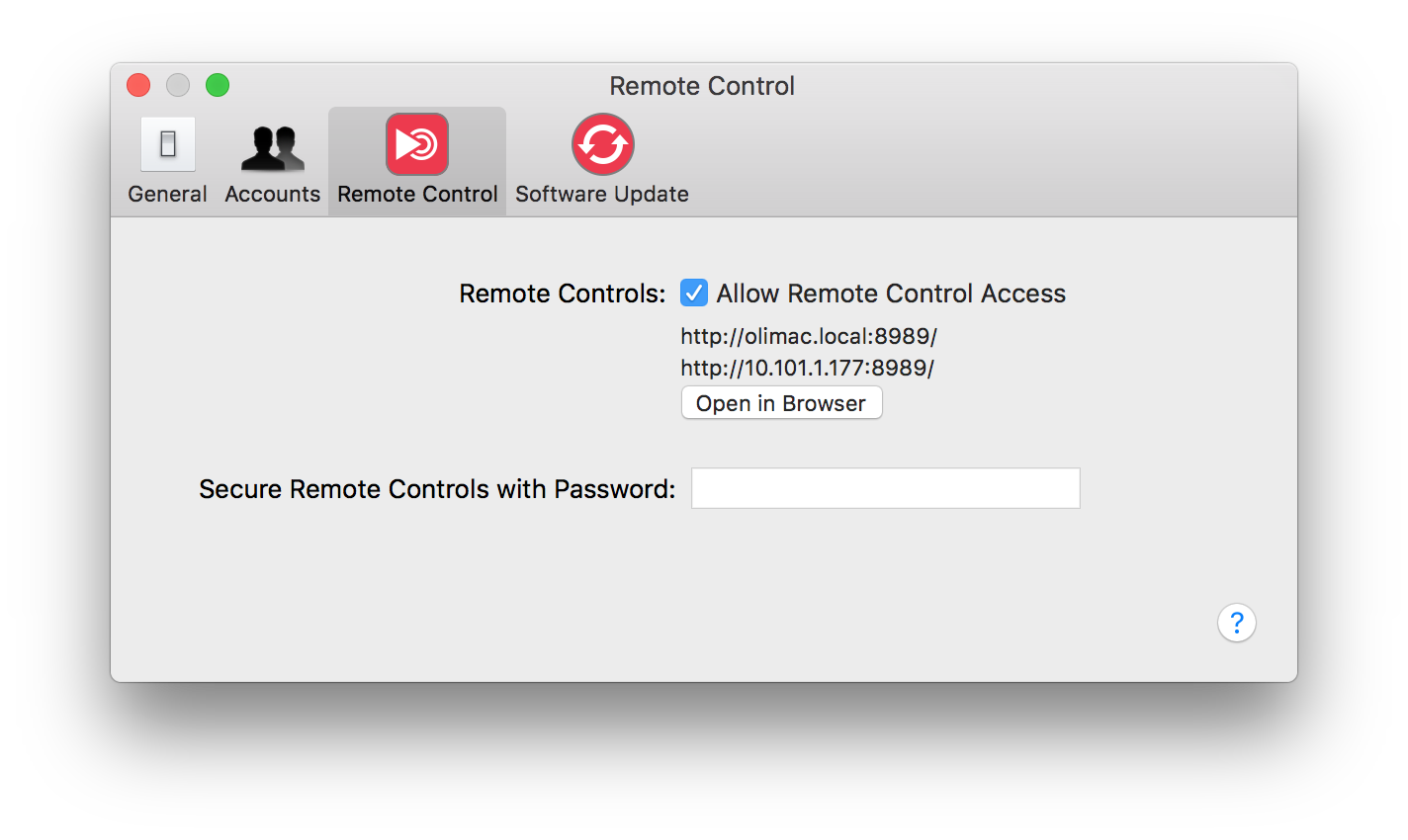Zoom the window using the green button
Image resolution: width=1408 pixels, height=840 pixels.
pos(218,85)
